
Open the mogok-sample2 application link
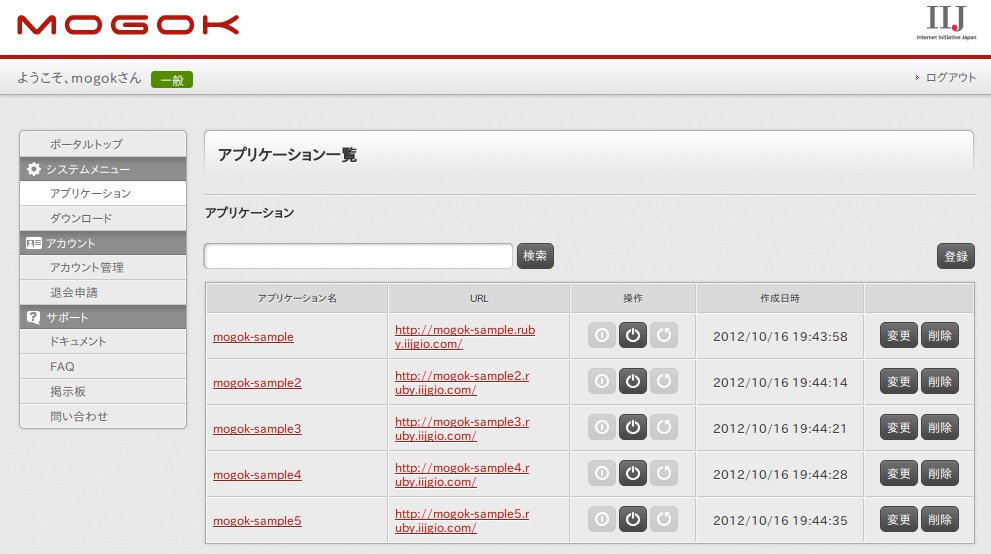coord(257,383)
